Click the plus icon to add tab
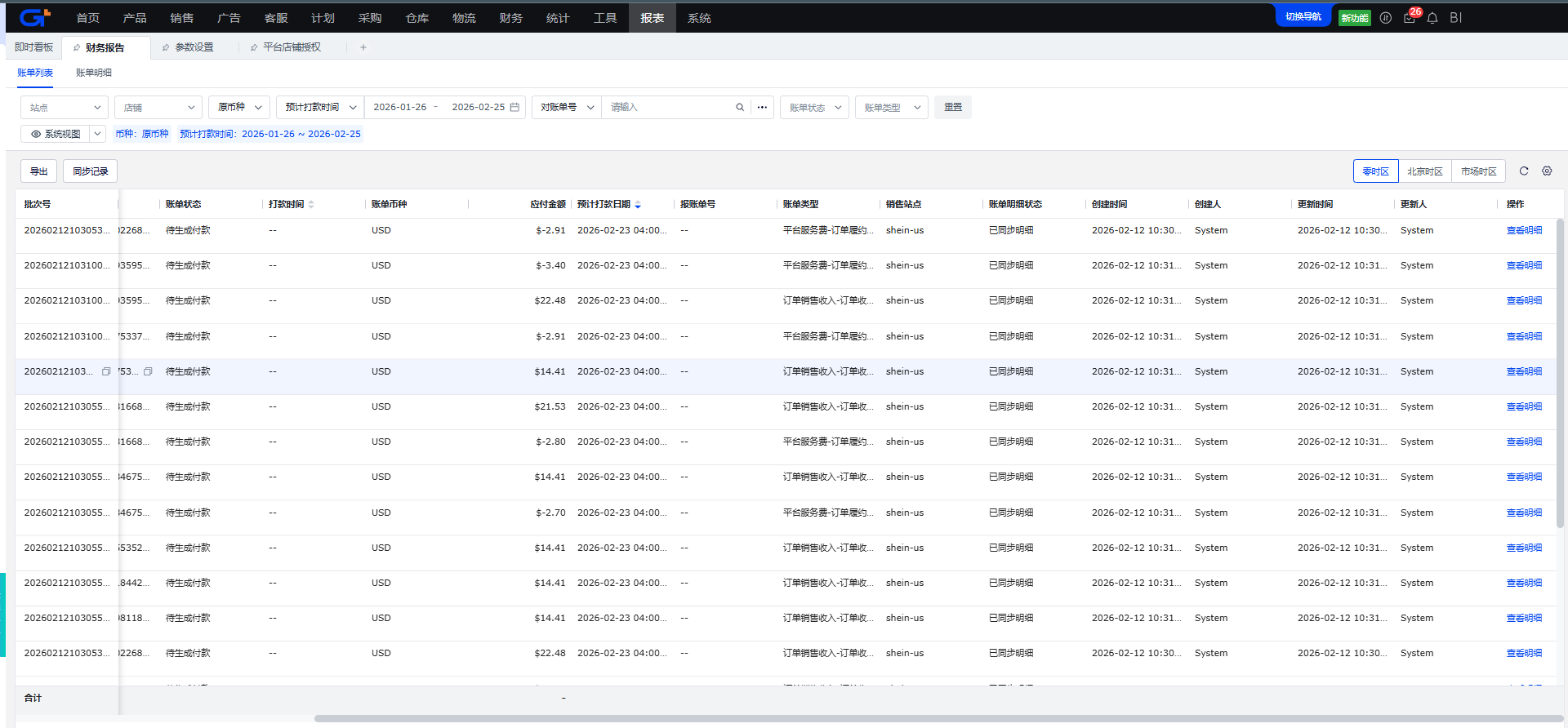This screenshot has width=1568, height=728. [x=363, y=47]
